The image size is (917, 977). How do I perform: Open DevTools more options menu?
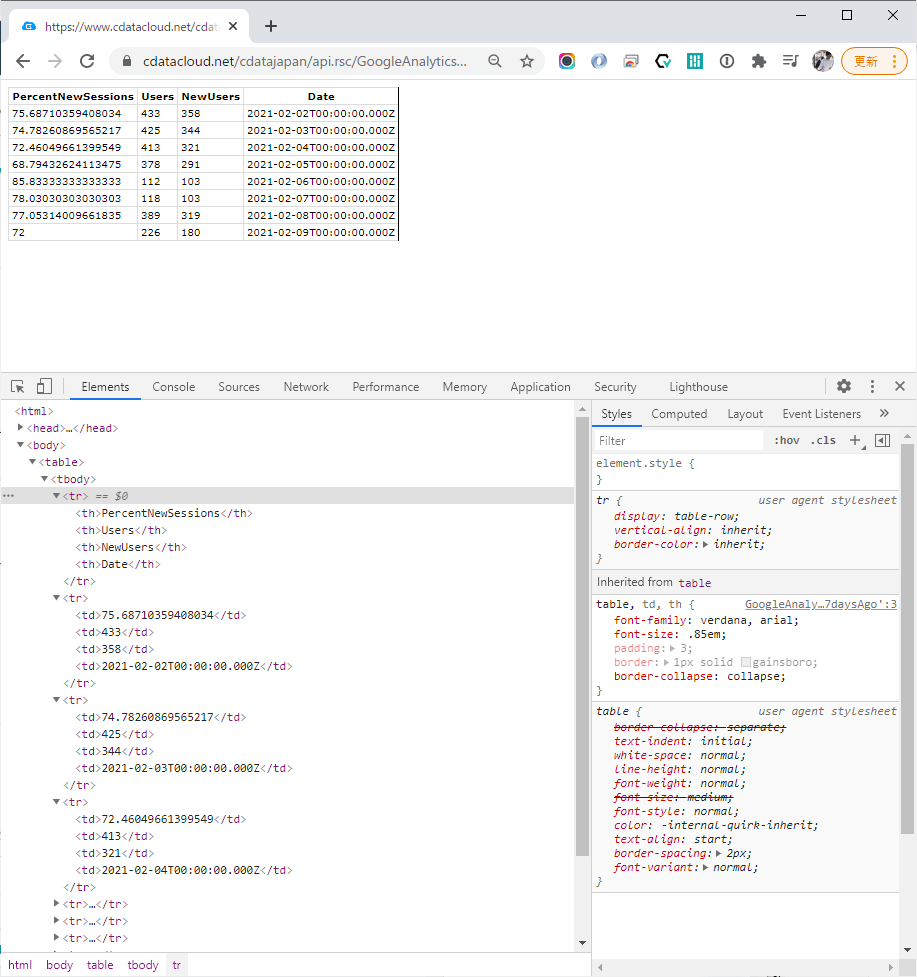[872, 387]
